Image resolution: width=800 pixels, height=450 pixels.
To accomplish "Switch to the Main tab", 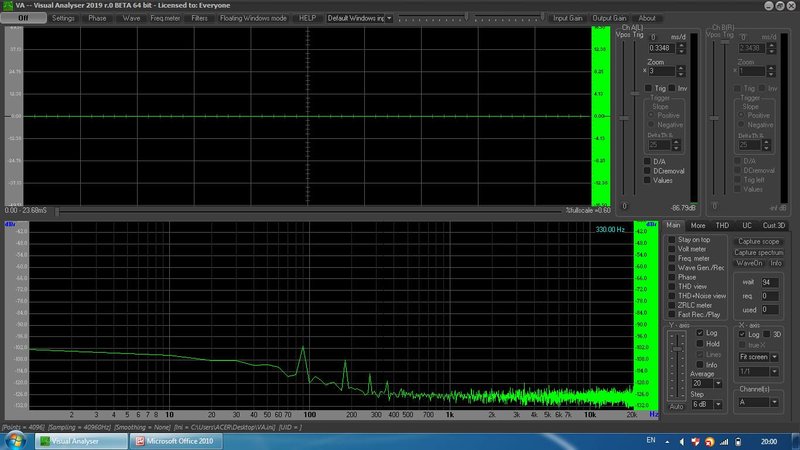I will (673, 225).
